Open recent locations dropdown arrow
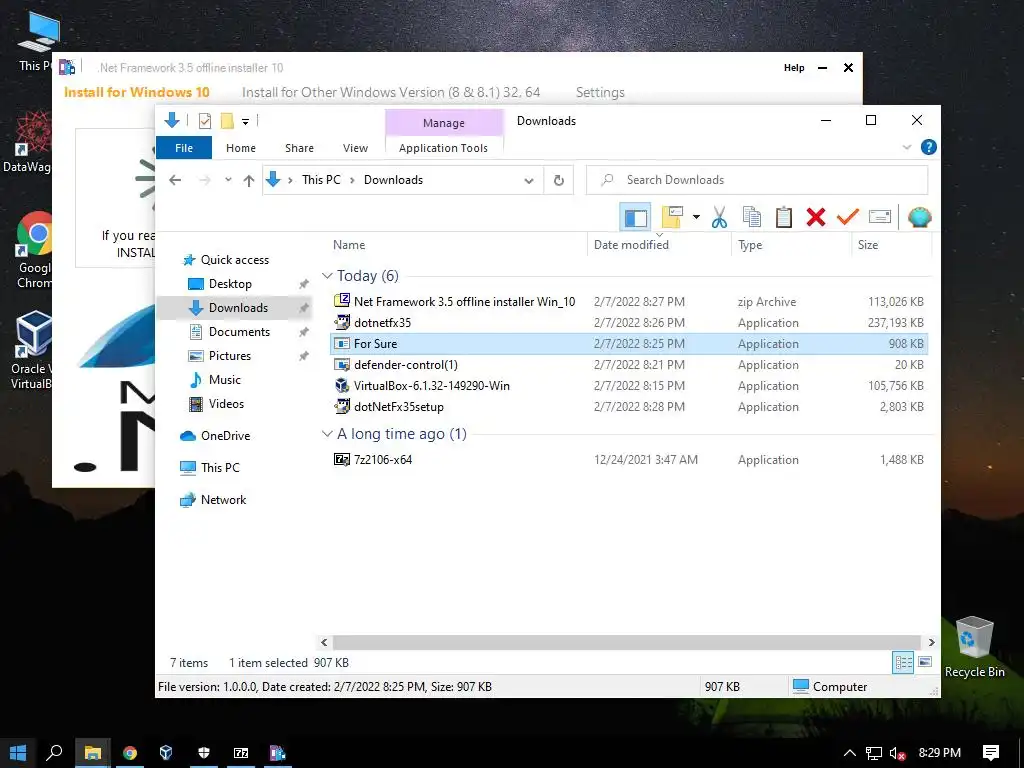This screenshot has height=768, width=1024. click(x=228, y=180)
